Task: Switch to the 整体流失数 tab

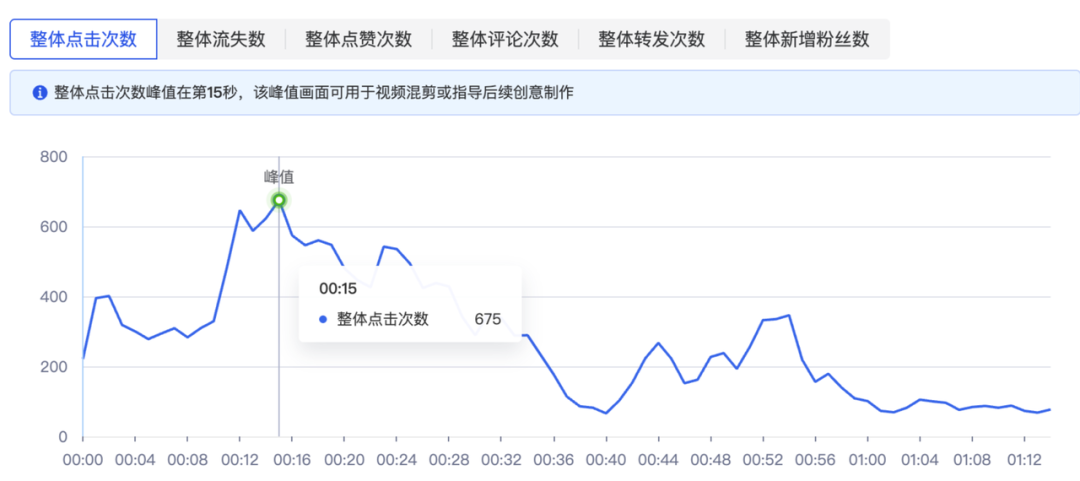Action: [221, 39]
